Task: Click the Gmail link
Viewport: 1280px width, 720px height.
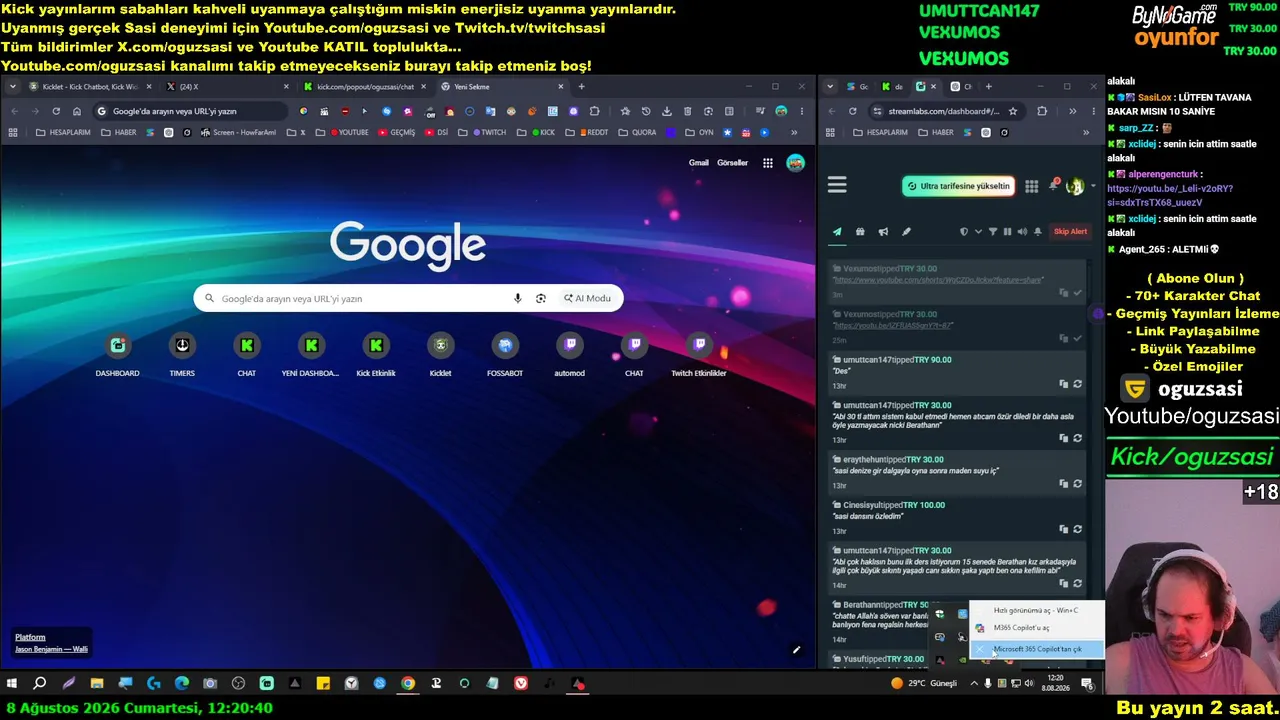Action: tap(699, 163)
